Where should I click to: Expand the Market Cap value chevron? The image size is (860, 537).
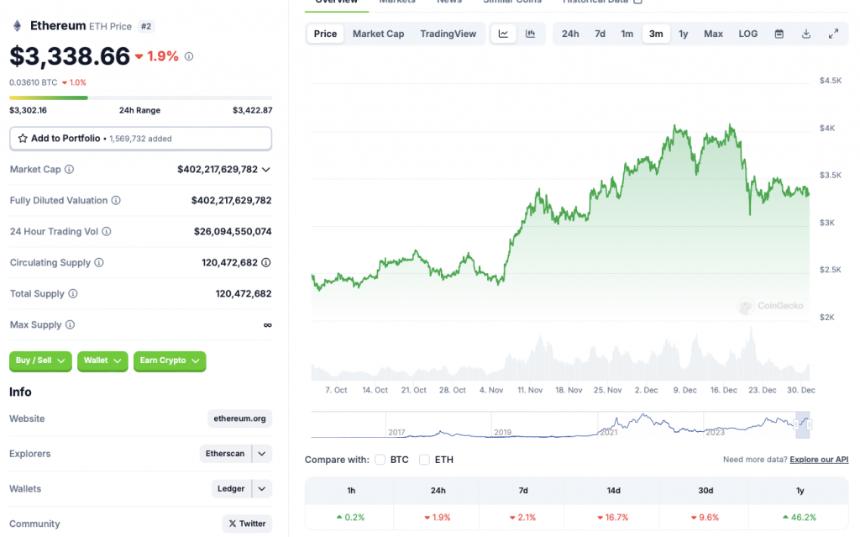pos(266,169)
